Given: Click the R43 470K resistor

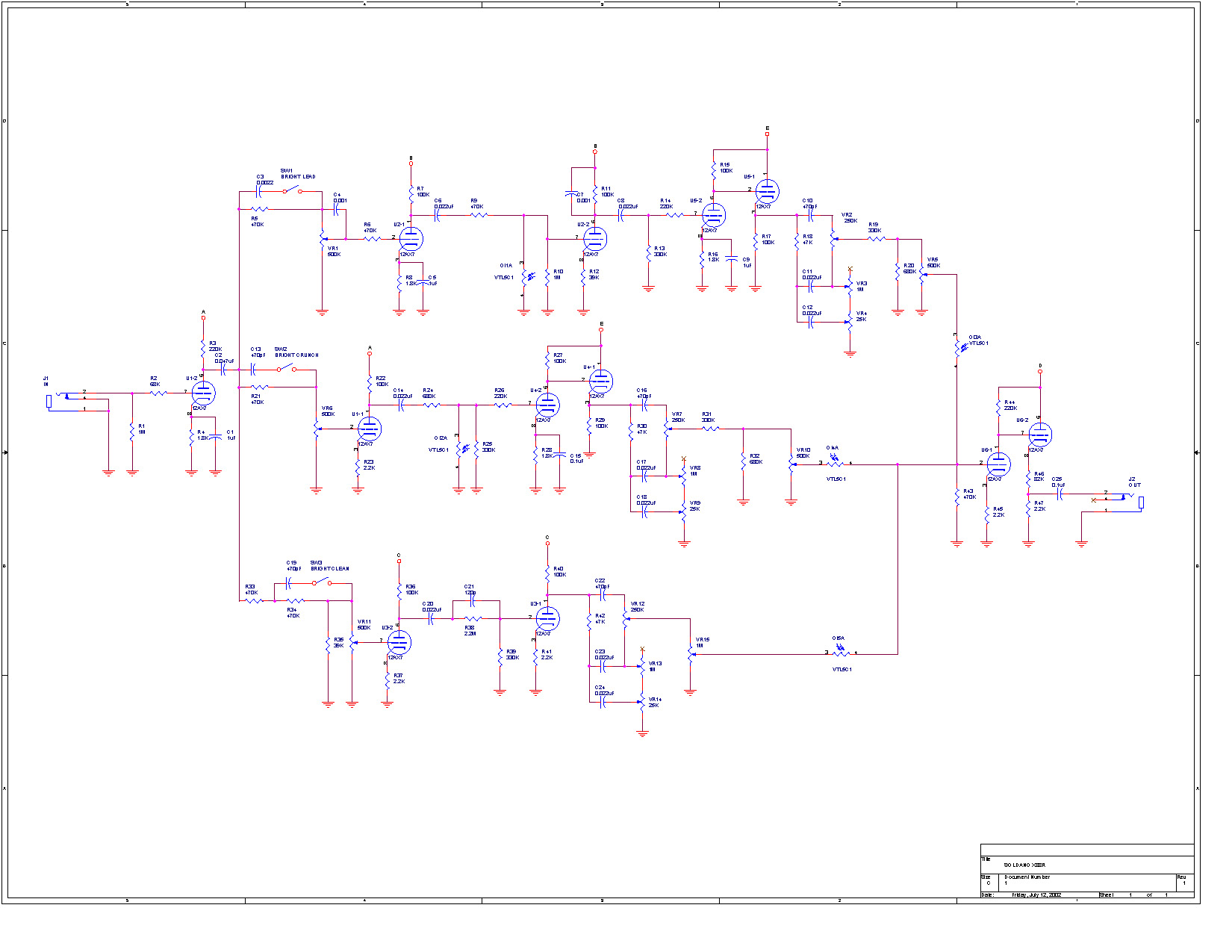Looking at the screenshot, I should tap(957, 499).
